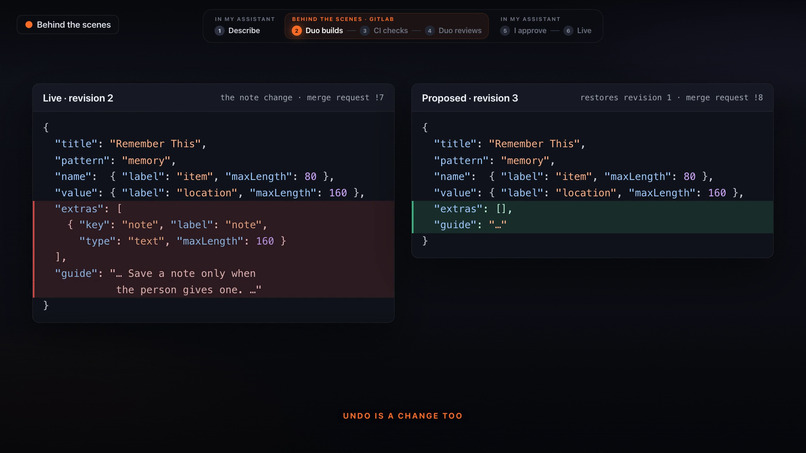
Task: Click the "value" line in the Proposed panel
Action: (x=588, y=193)
